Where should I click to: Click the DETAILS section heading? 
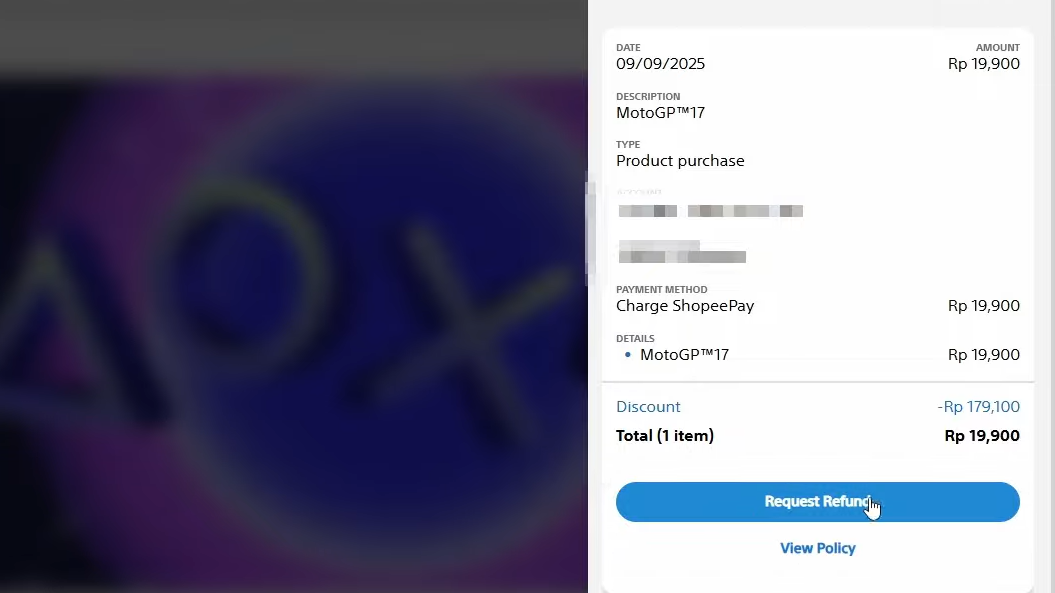(635, 339)
